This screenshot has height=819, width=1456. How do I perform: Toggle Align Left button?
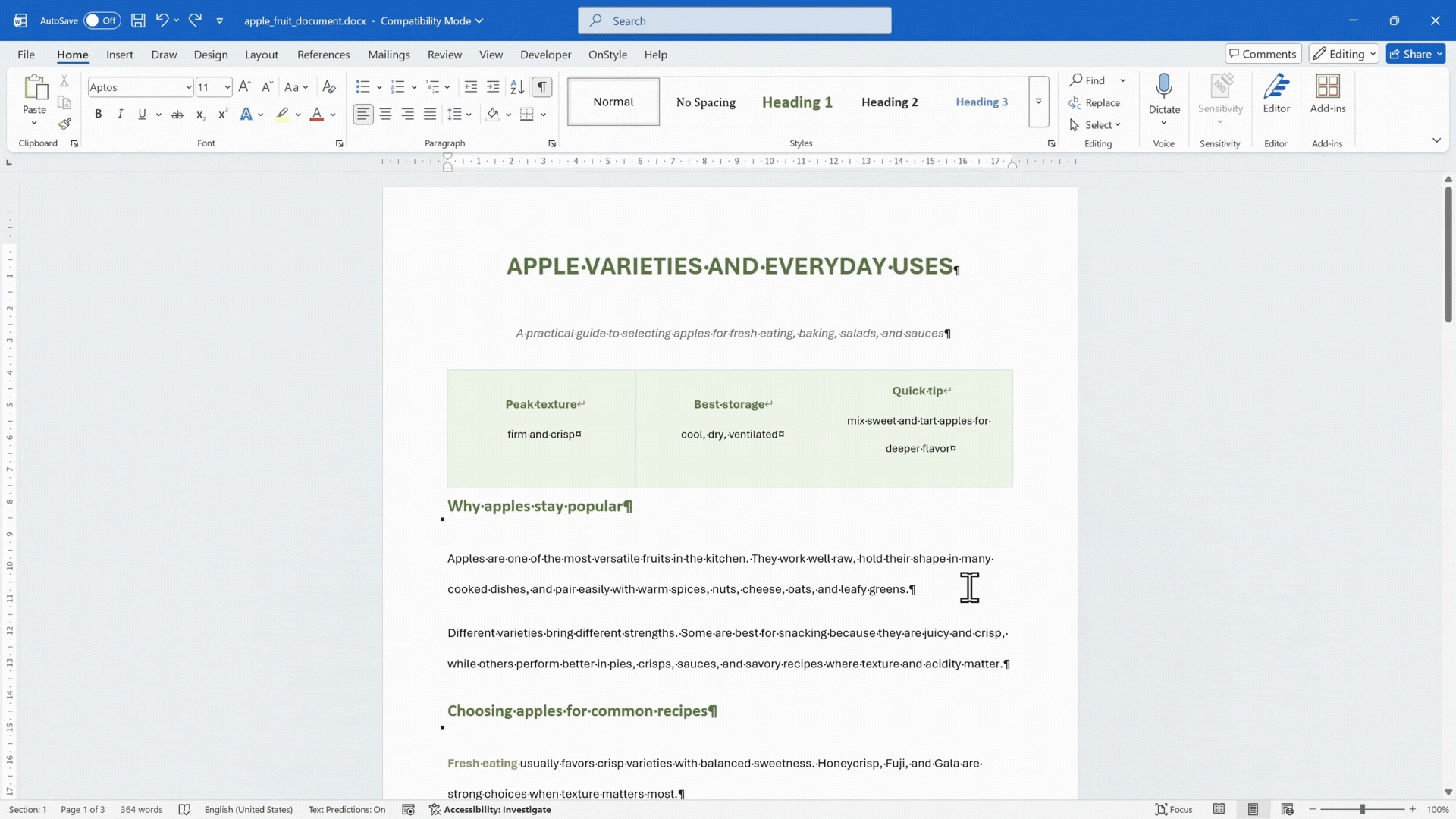[x=363, y=115]
